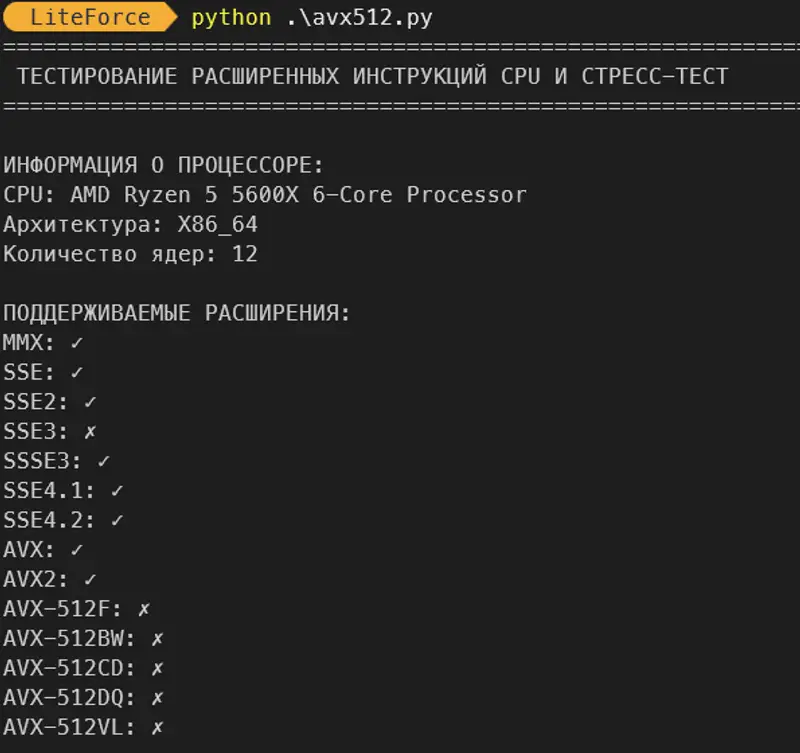Click the CPU AMD Ryzen 5 5600X line
The width and height of the screenshot is (800, 753).
pos(265,195)
